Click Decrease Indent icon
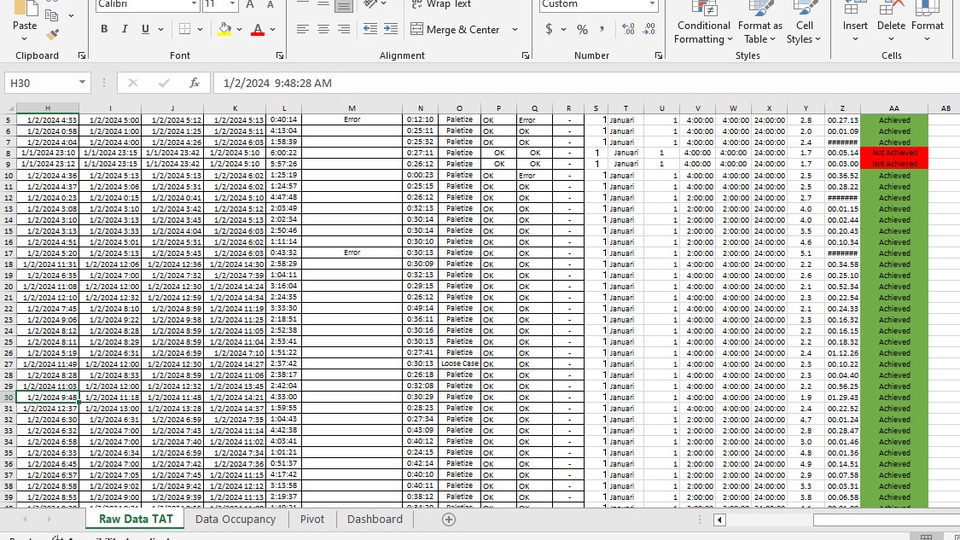The width and height of the screenshot is (960, 540). click(370, 29)
